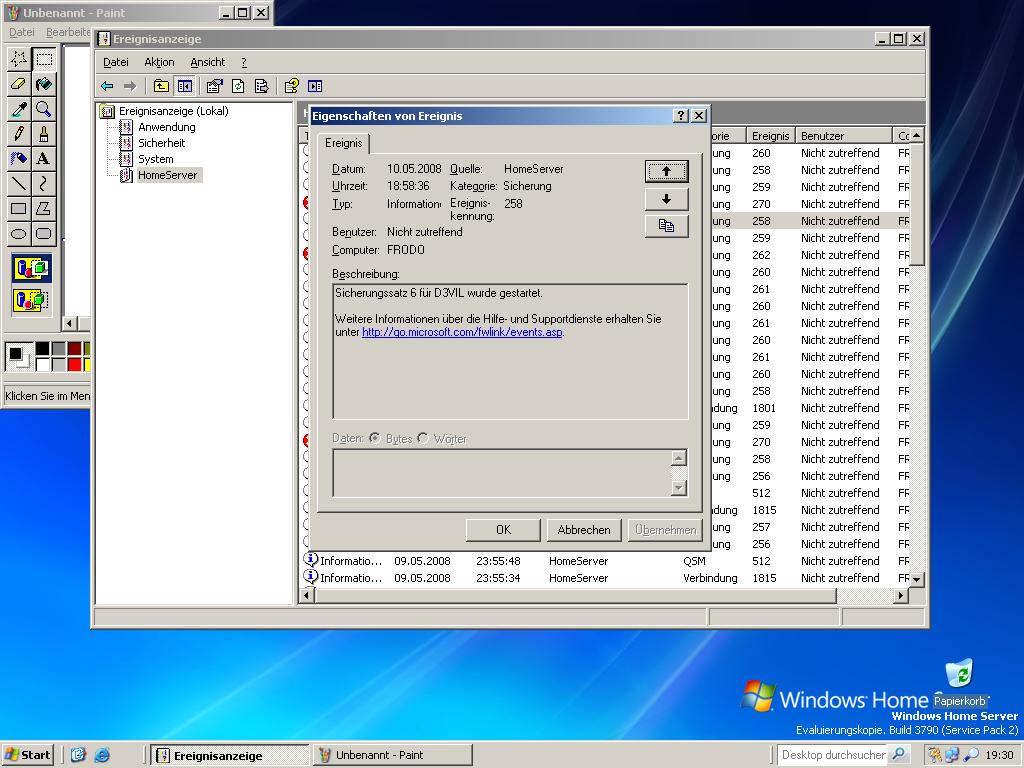Select the Pick Color eyedropper tool
This screenshot has height=768, width=1024.
click(x=19, y=109)
